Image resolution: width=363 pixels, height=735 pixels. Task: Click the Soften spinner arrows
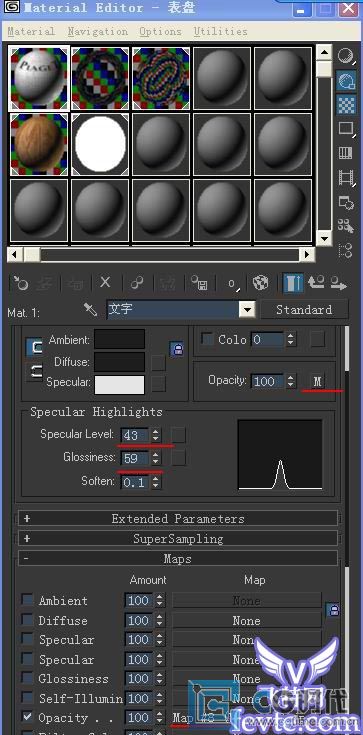156,482
